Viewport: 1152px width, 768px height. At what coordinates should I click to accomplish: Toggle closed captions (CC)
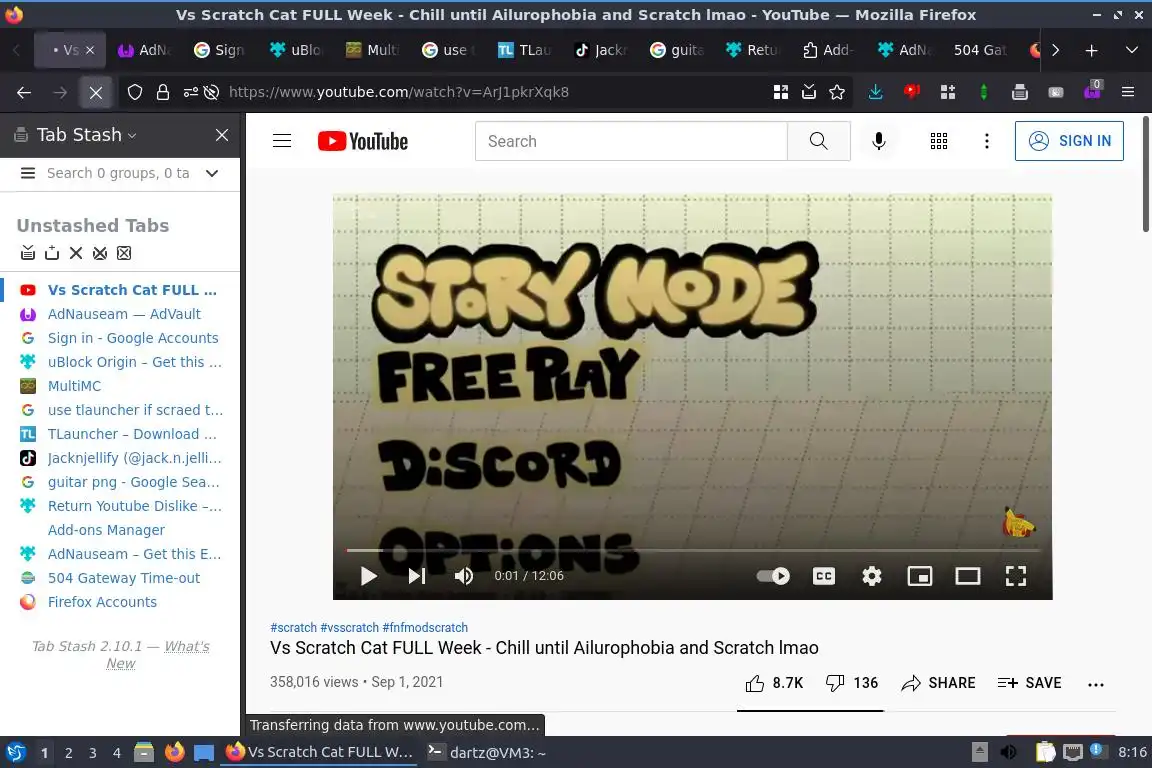(824, 576)
